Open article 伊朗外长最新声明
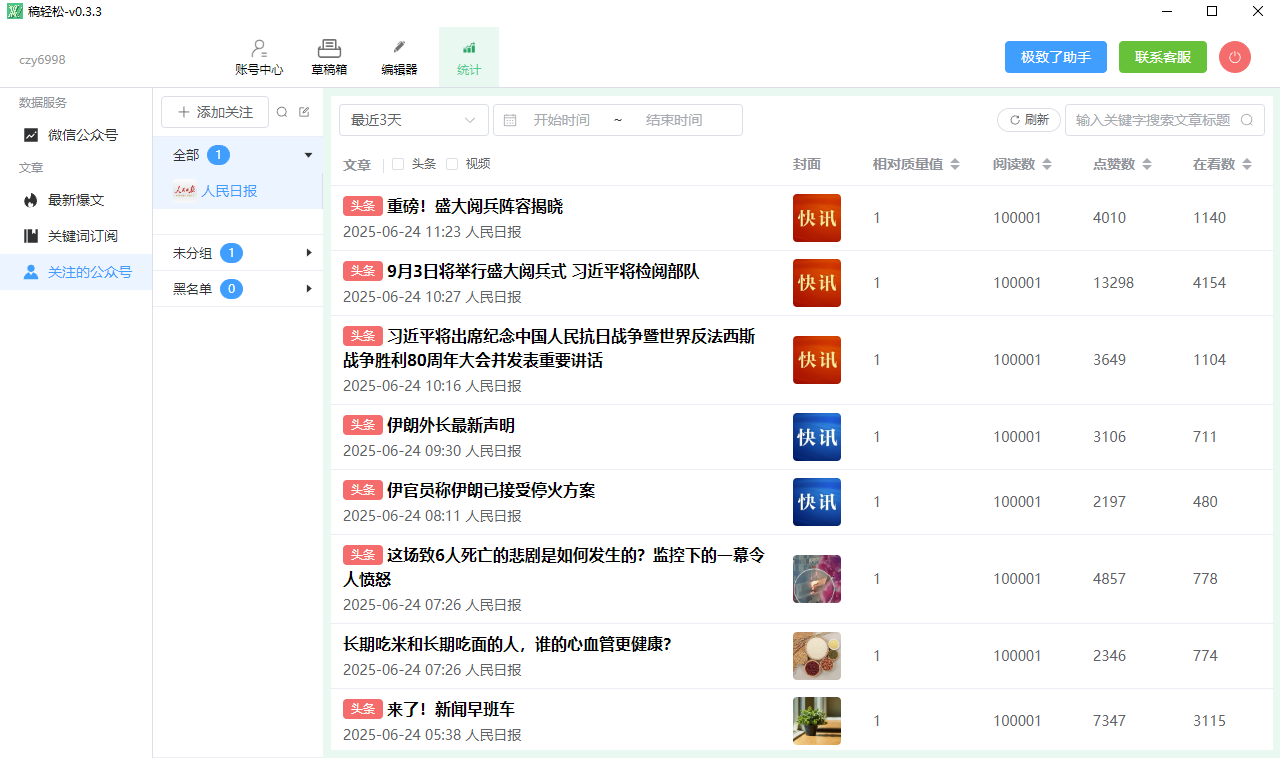This screenshot has height=758, width=1280. [x=451, y=425]
